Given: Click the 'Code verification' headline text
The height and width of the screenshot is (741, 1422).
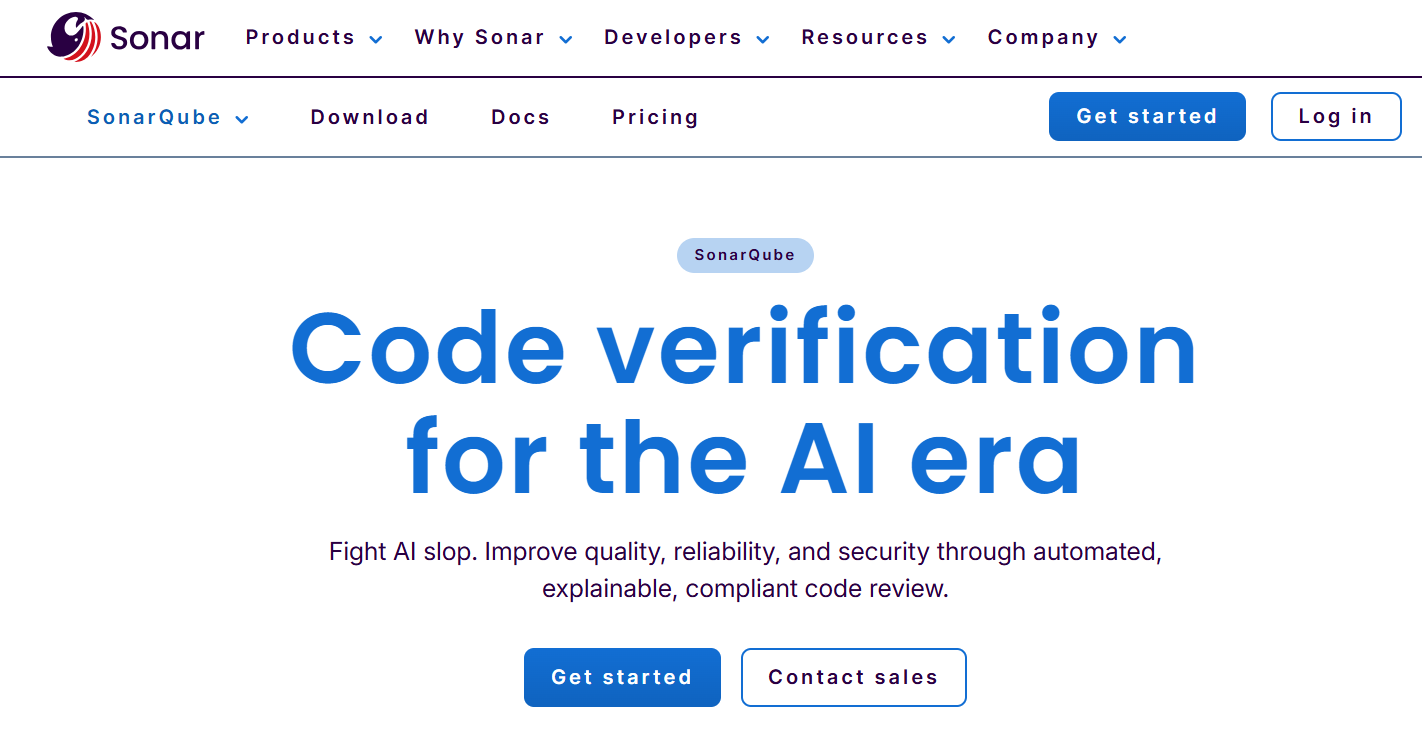Looking at the screenshot, I should [742, 346].
